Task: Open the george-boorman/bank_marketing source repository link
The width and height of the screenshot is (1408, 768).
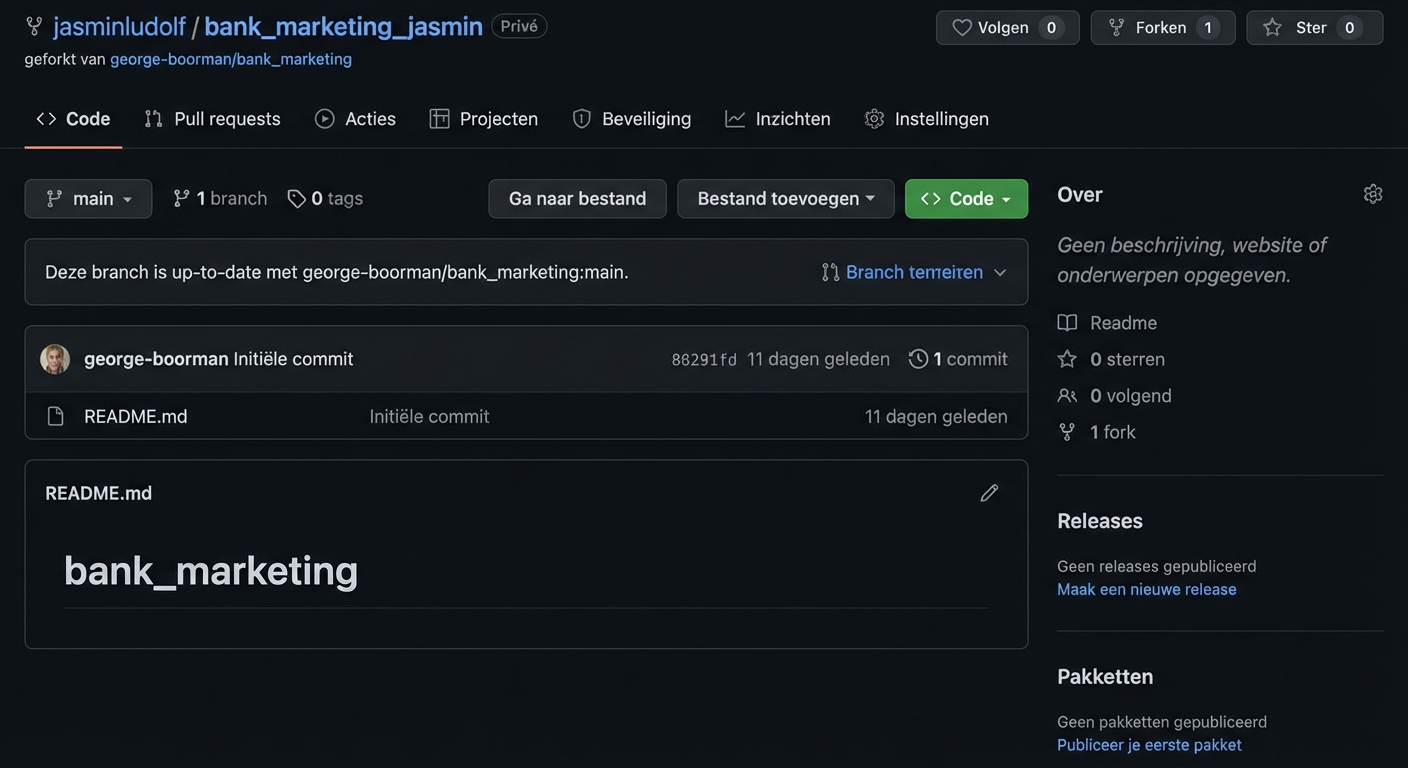Action: click(231, 57)
